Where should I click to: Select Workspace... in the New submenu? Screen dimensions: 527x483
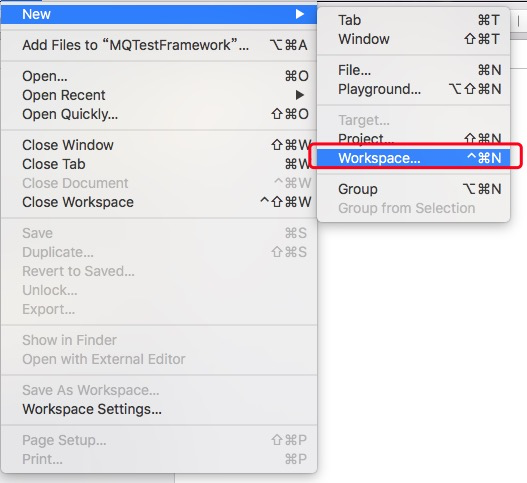[413, 158]
